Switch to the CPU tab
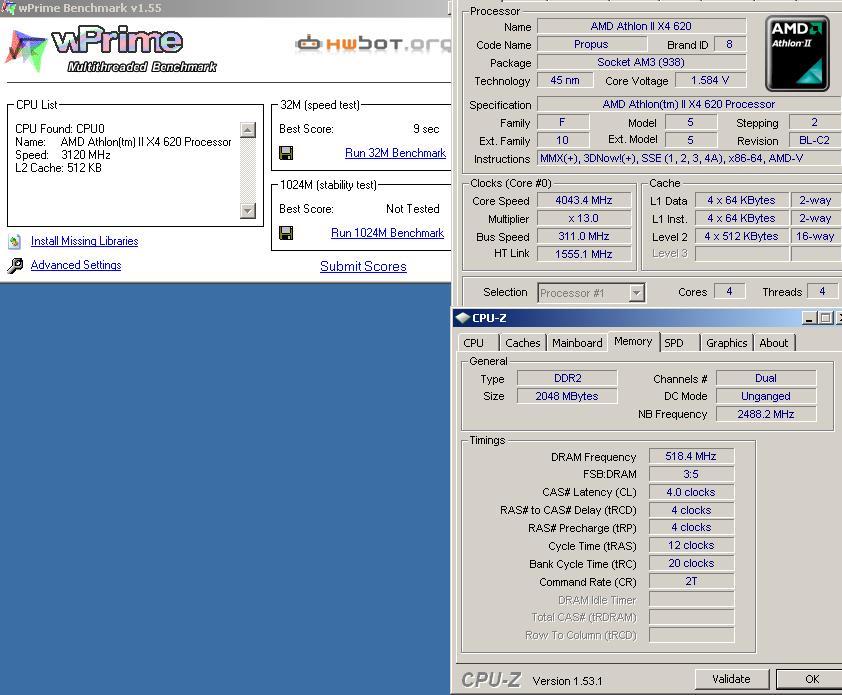Viewport: 842px width, 695px height. (x=478, y=343)
